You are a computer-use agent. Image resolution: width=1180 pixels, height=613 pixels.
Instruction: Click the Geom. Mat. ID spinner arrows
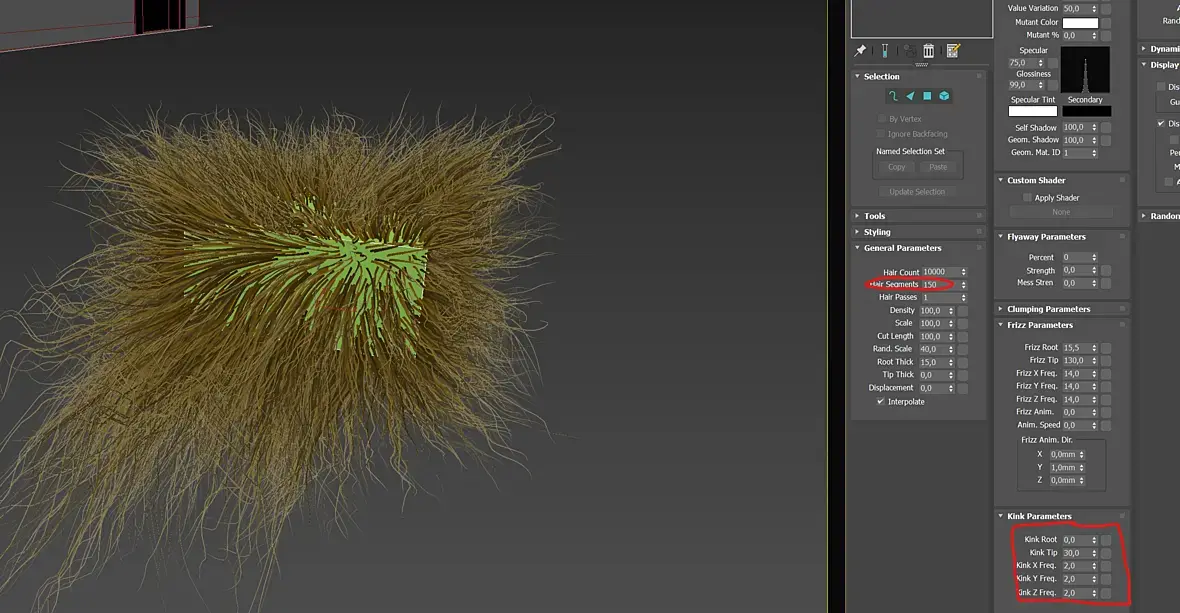click(x=1094, y=153)
